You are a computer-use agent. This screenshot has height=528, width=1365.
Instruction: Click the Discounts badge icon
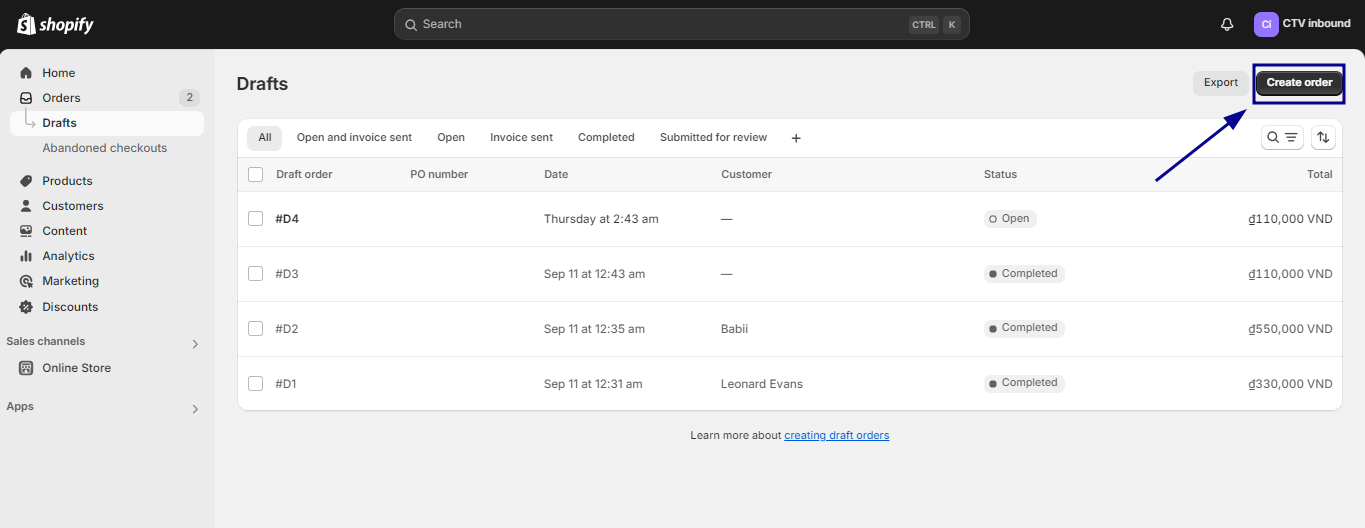pyautogui.click(x=26, y=307)
